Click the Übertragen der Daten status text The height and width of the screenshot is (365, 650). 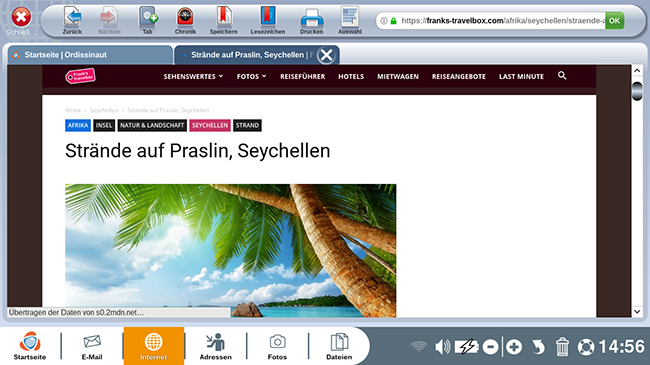click(76, 313)
